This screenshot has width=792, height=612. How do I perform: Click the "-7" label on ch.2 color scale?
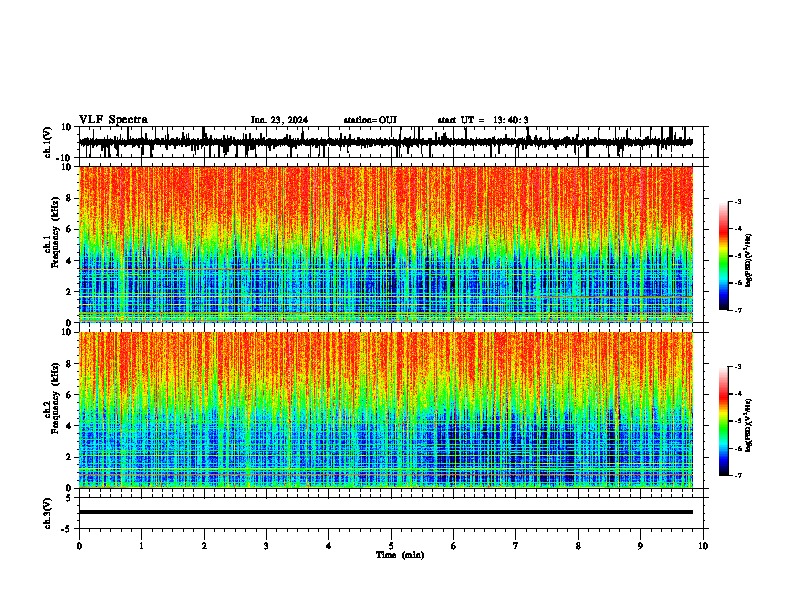[x=737, y=475]
